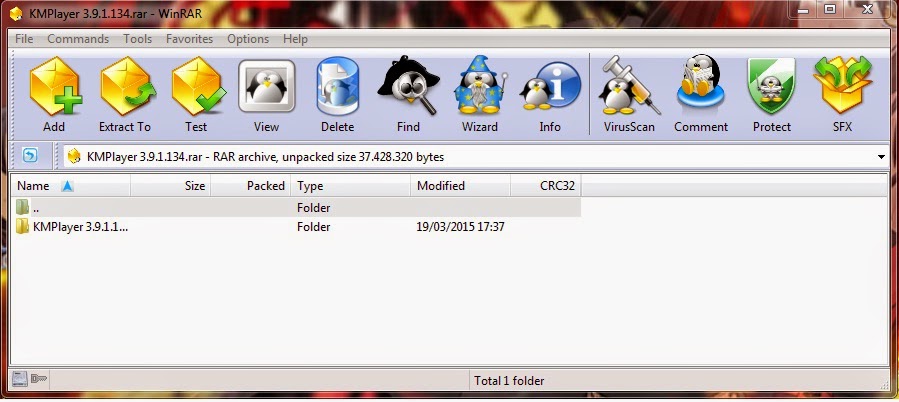
Task: Click the key icon in status bar
Action: [39, 378]
